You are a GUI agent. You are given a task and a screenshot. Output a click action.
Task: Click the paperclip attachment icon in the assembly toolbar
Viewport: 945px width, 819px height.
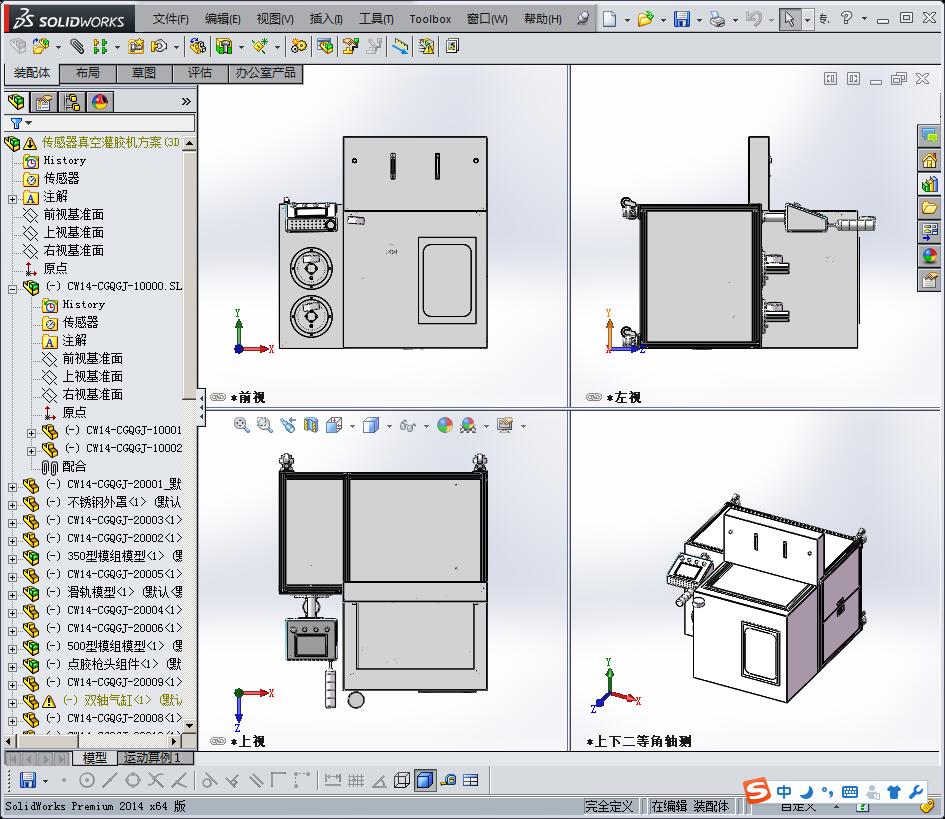pos(77,46)
